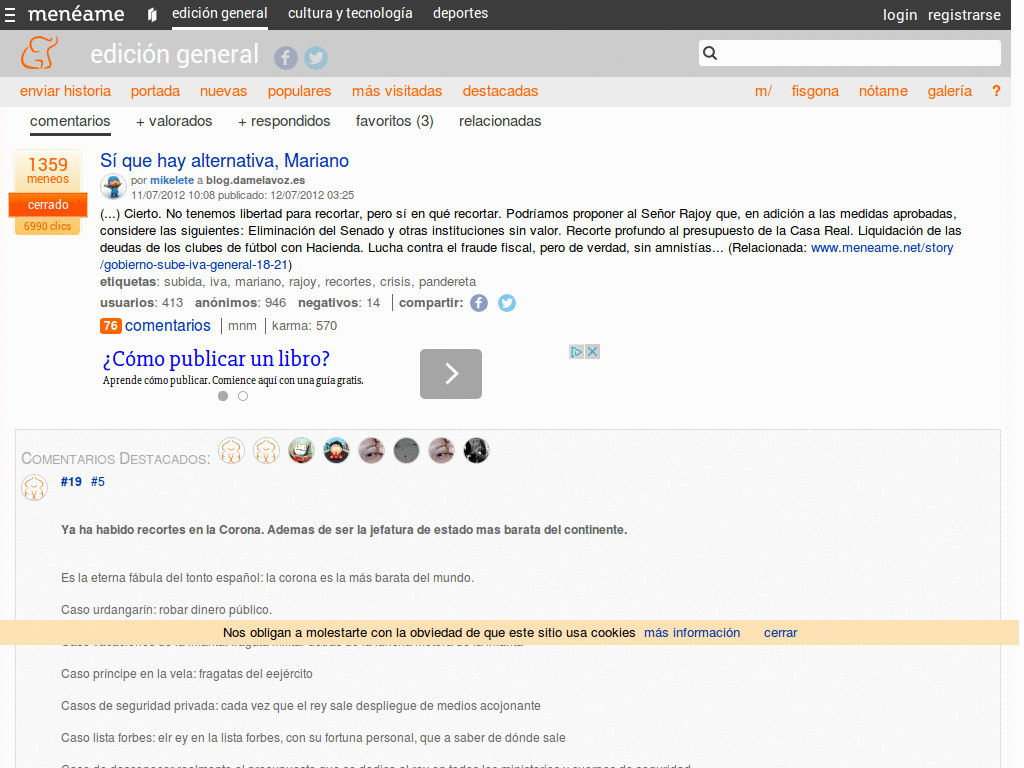1024x768 pixels.
Task: Open the hamburger menu
Action: [x=12, y=14]
